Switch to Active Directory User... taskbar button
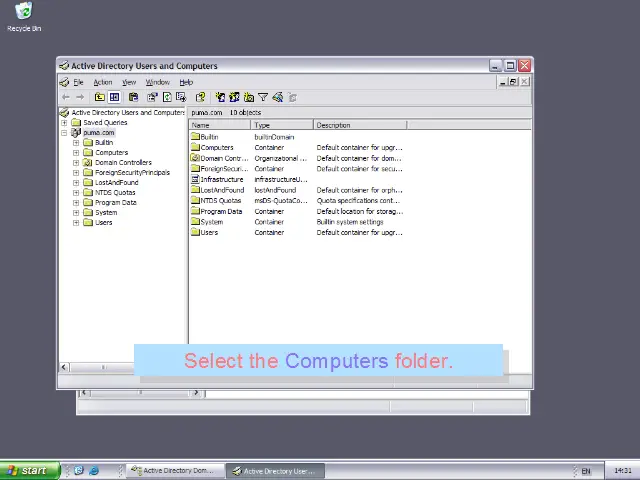The height and width of the screenshot is (480, 640). [x=276, y=471]
